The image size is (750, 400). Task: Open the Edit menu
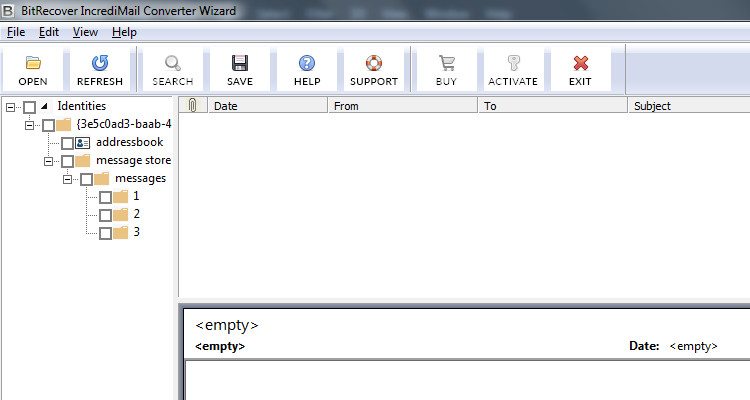click(x=49, y=32)
